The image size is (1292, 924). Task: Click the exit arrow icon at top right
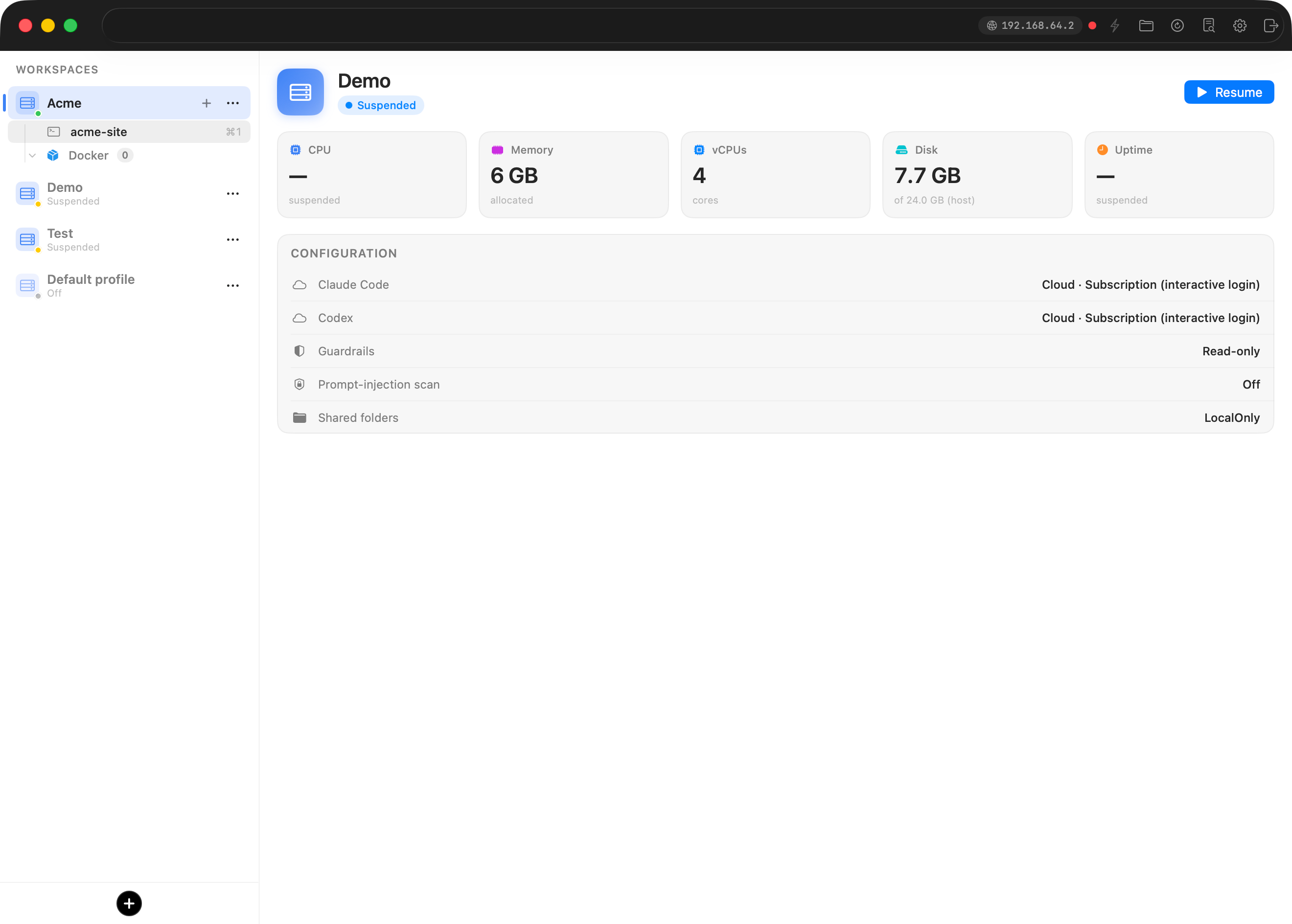1271,25
